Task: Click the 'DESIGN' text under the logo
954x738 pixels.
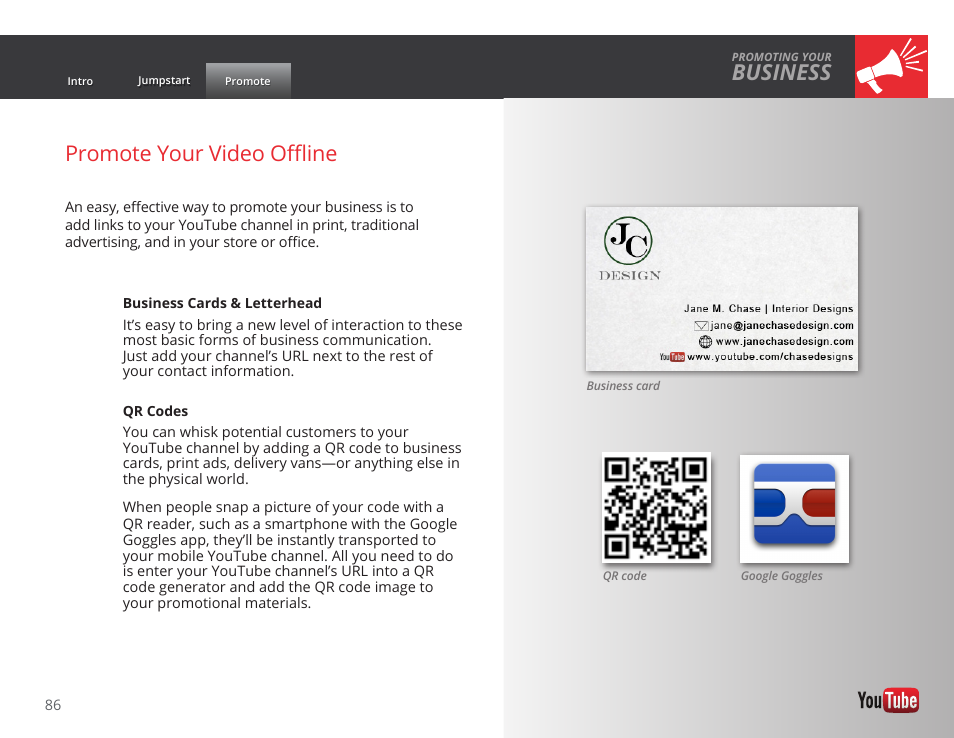Action: point(630,276)
